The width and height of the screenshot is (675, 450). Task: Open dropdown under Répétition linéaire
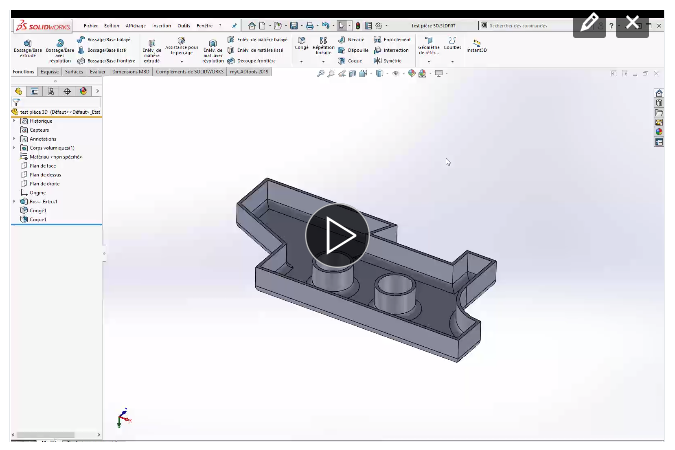click(x=323, y=62)
